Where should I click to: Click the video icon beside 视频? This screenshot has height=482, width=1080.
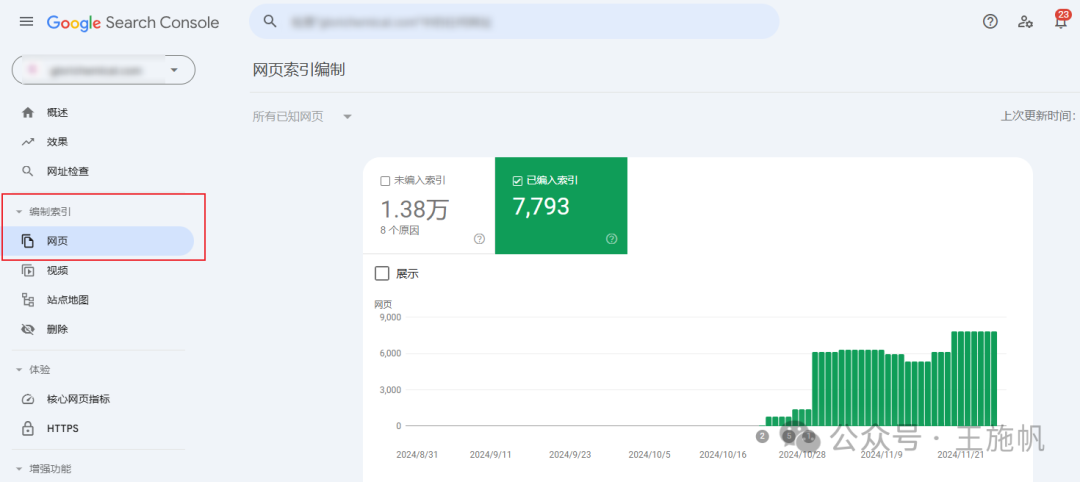[x=28, y=271]
